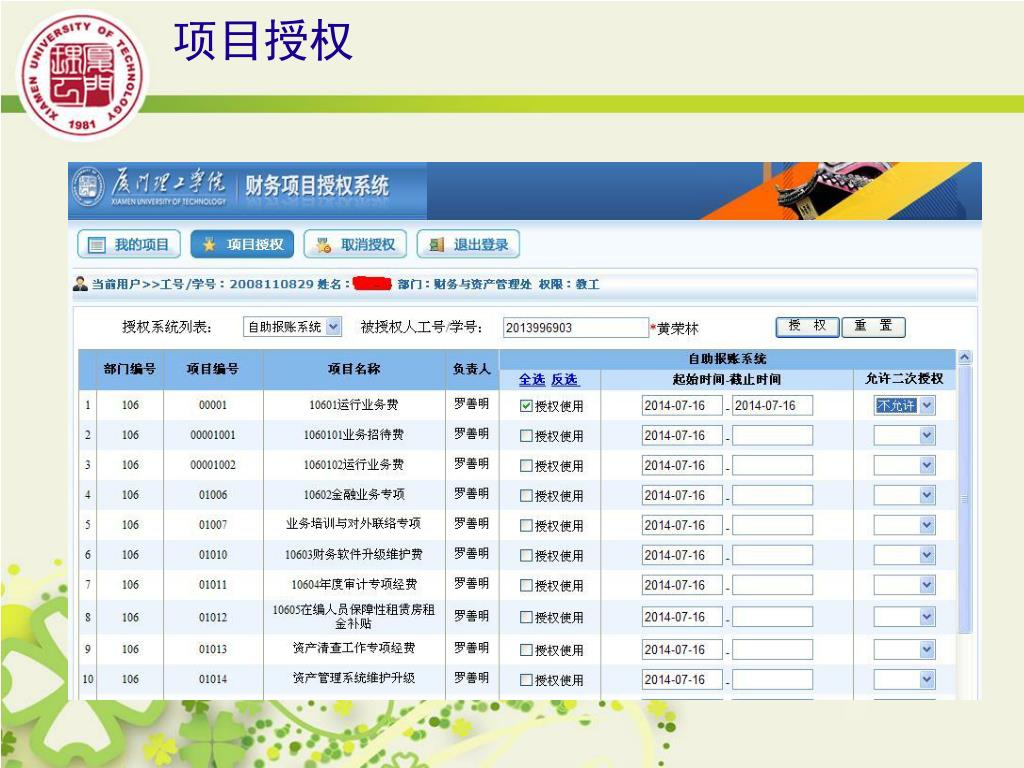
Task: Check 授权使用 for 资产清查工作专项经费
Action: coord(526,650)
